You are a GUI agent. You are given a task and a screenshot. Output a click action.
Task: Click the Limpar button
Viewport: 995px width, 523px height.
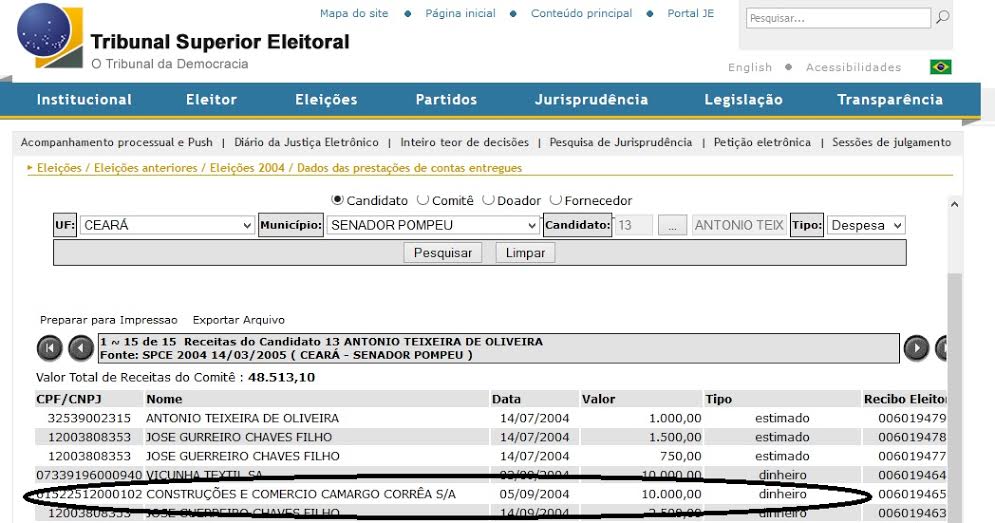(525, 253)
